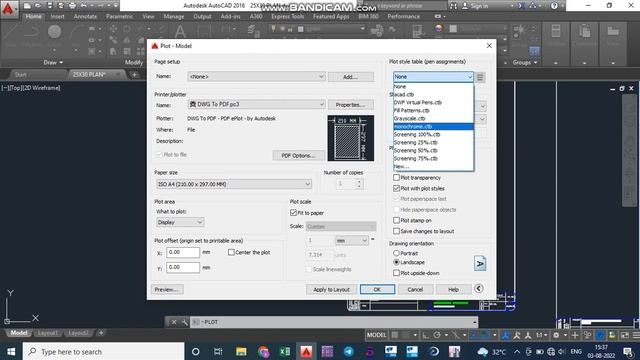
Task: Open plot style table editor icon
Action: (x=480, y=77)
